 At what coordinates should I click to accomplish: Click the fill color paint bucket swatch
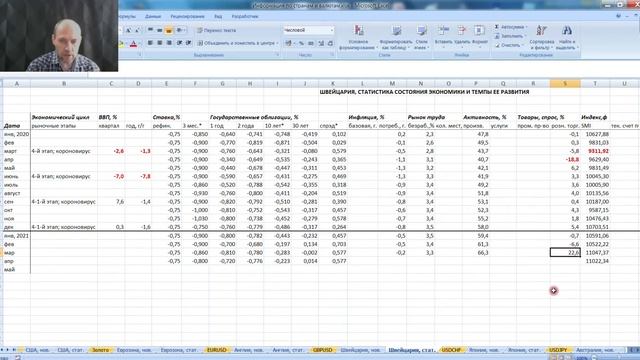(x=121, y=43)
